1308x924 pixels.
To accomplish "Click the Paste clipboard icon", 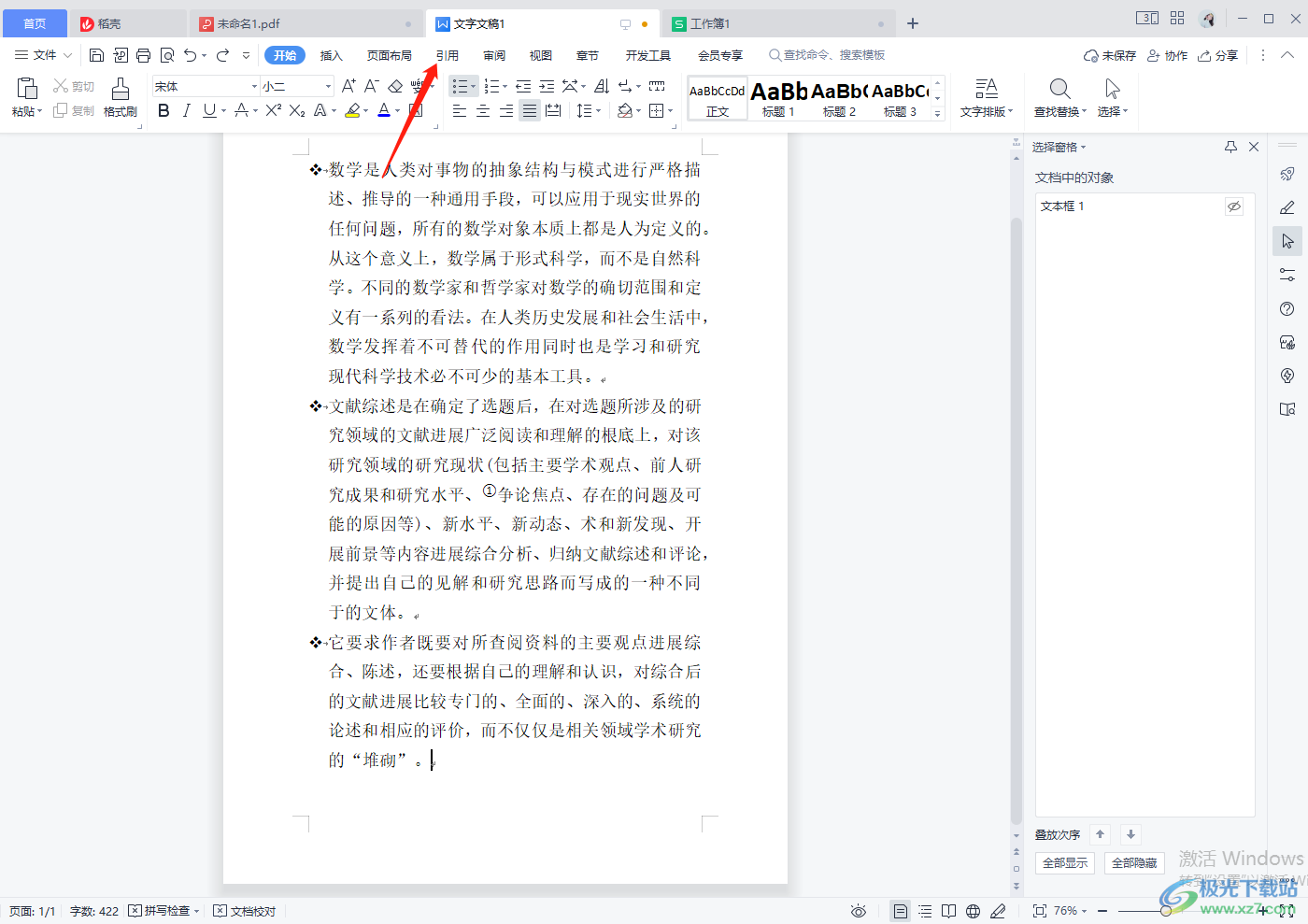I will pos(27,89).
